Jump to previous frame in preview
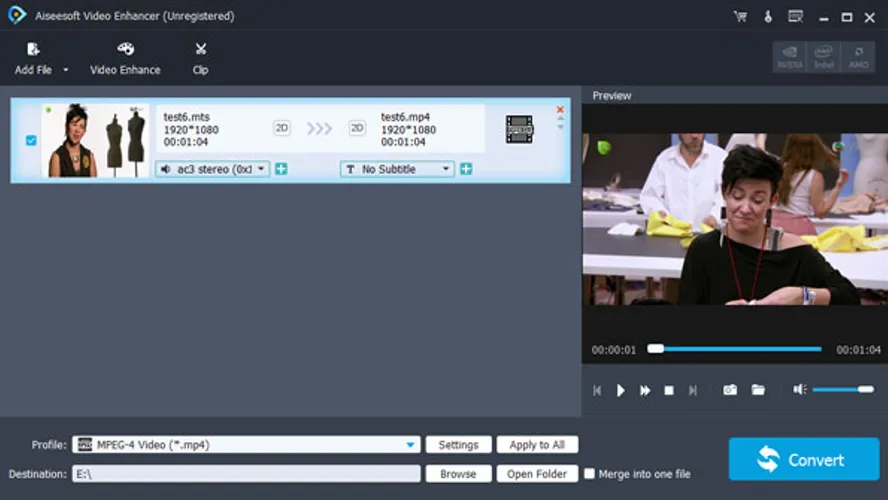This screenshot has height=500, width=888. click(597, 390)
